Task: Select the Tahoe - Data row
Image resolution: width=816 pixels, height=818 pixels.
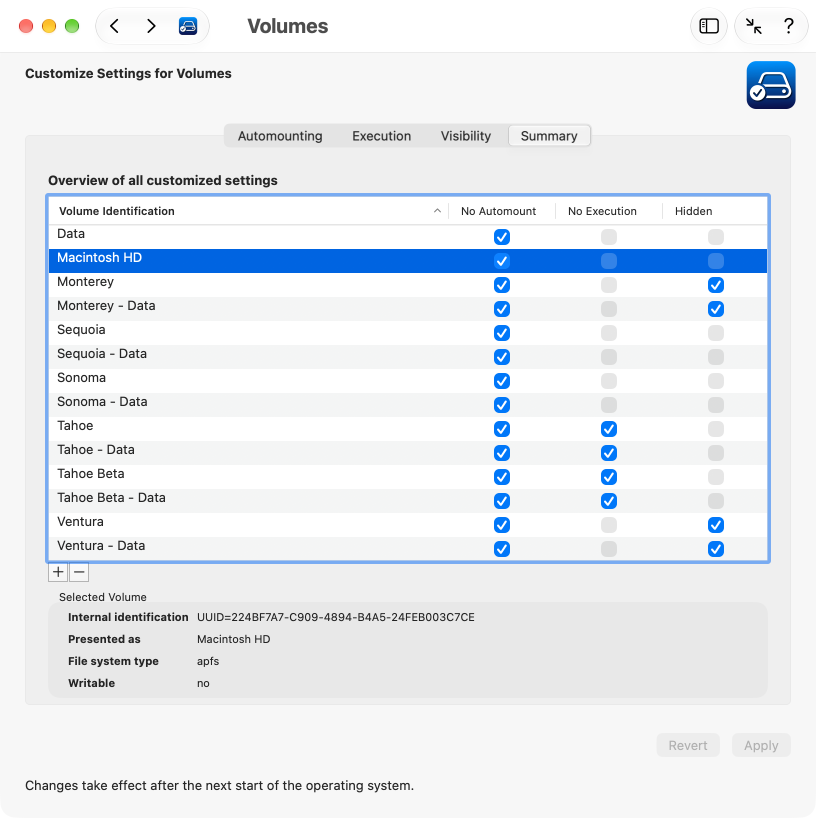Action: tap(408, 453)
